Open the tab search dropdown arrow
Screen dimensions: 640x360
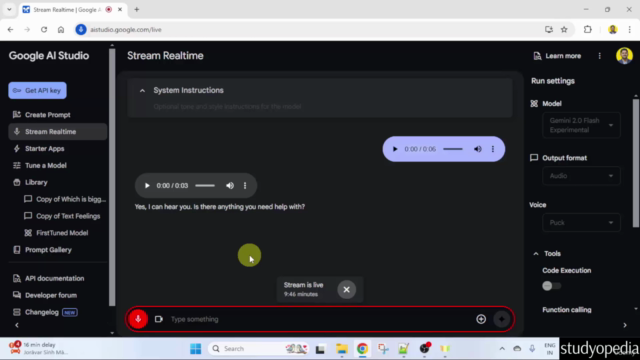click(x=9, y=9)
